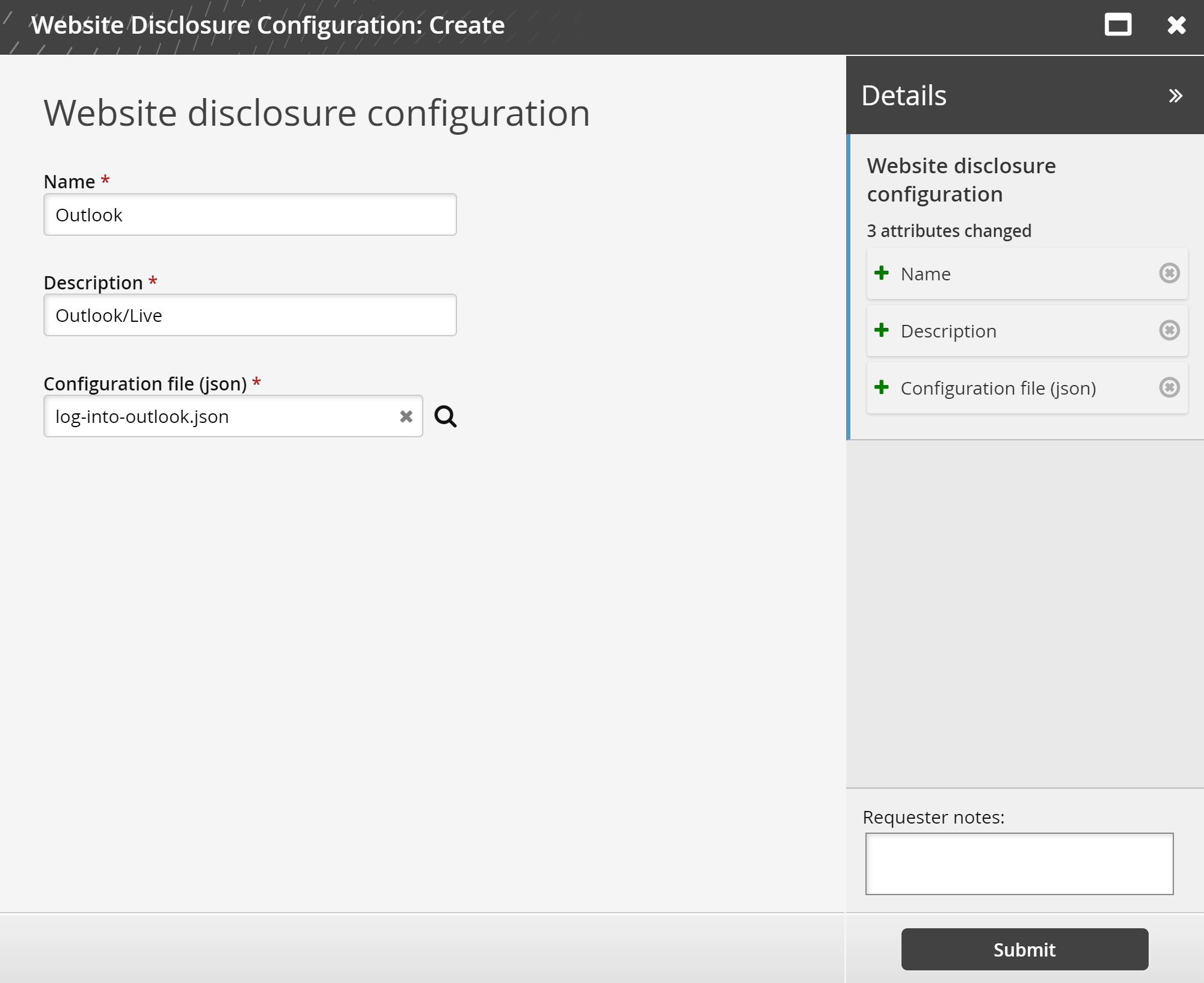Viewport: 1204px width, 983px height.
Task: Collapse the Details side panel
Action: click(1175, 95)
